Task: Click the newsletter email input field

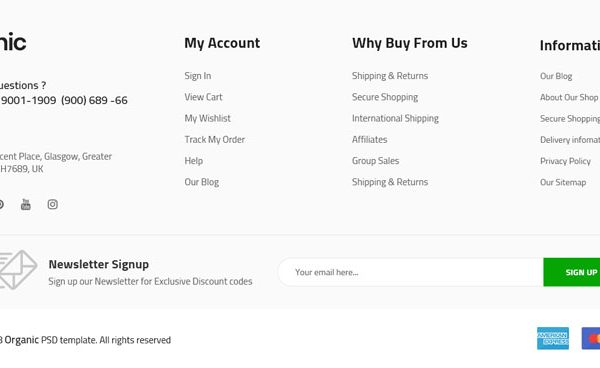Action: click(411, 272)
